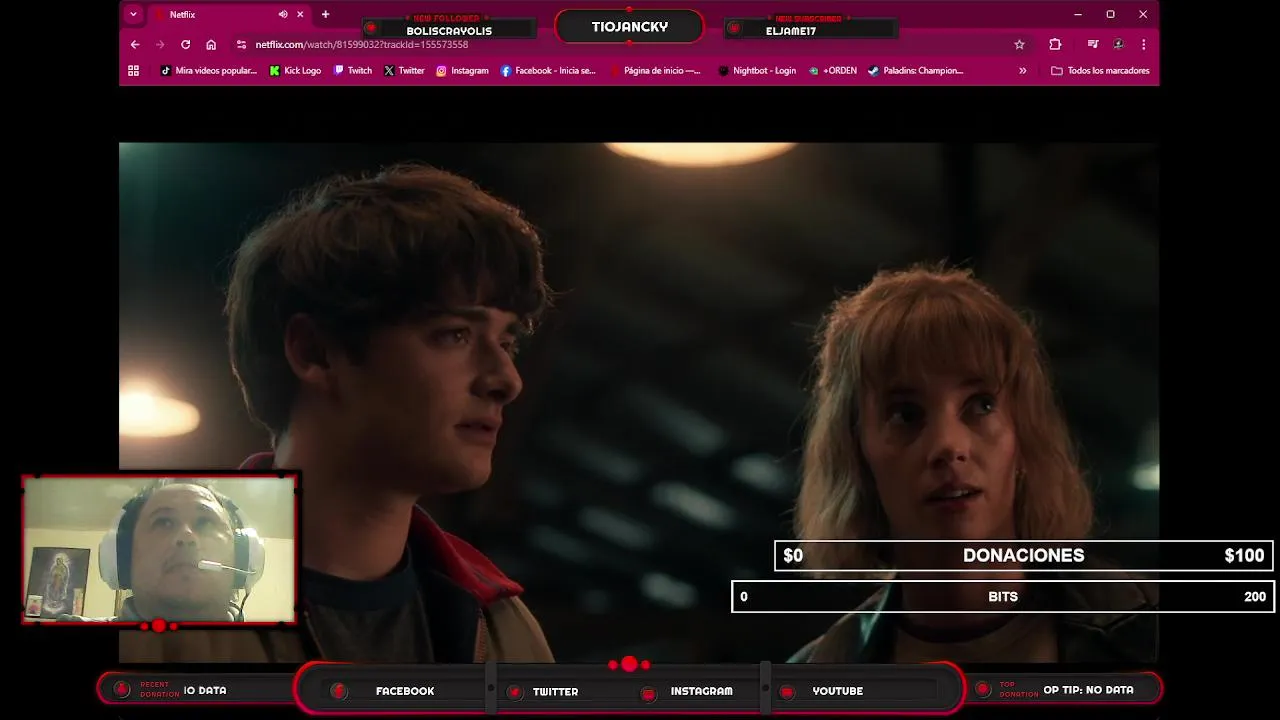Open the Chrome three-dot menu
This screenshot has width=1280, height=720.
click(1143, 45)
